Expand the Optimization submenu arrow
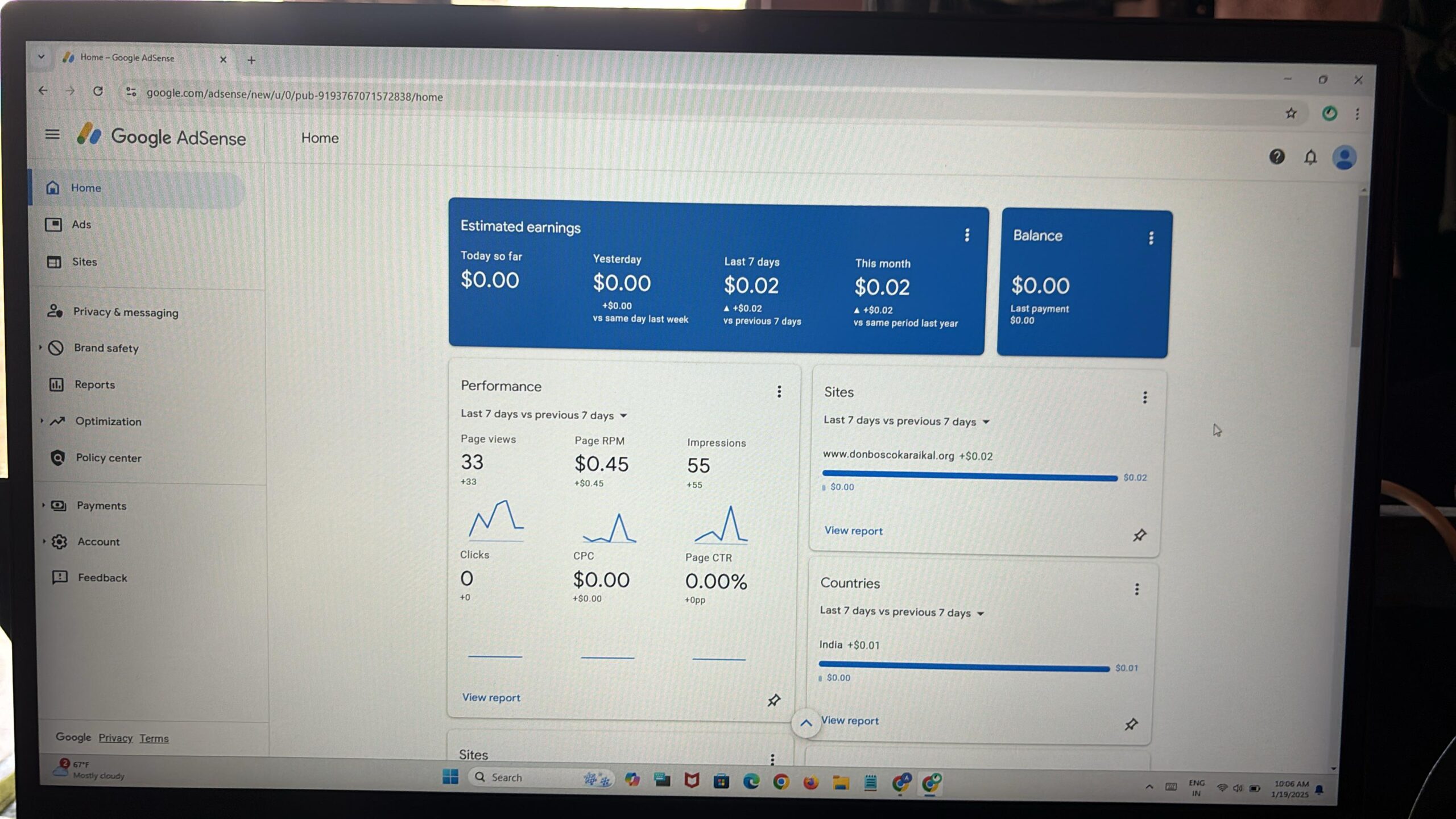 coord(42,420)
